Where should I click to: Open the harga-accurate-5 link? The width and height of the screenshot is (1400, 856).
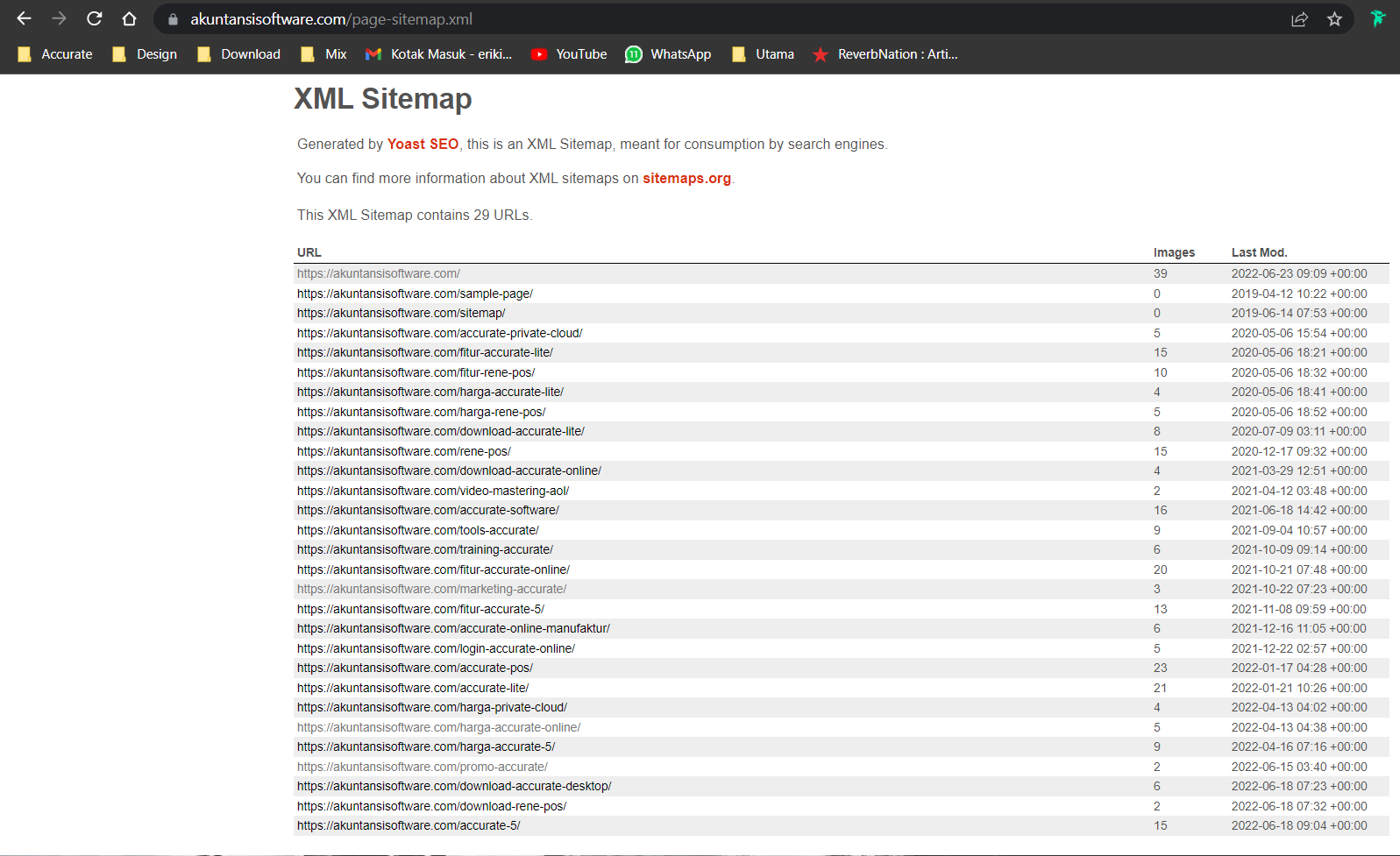[x=426, y=747]
